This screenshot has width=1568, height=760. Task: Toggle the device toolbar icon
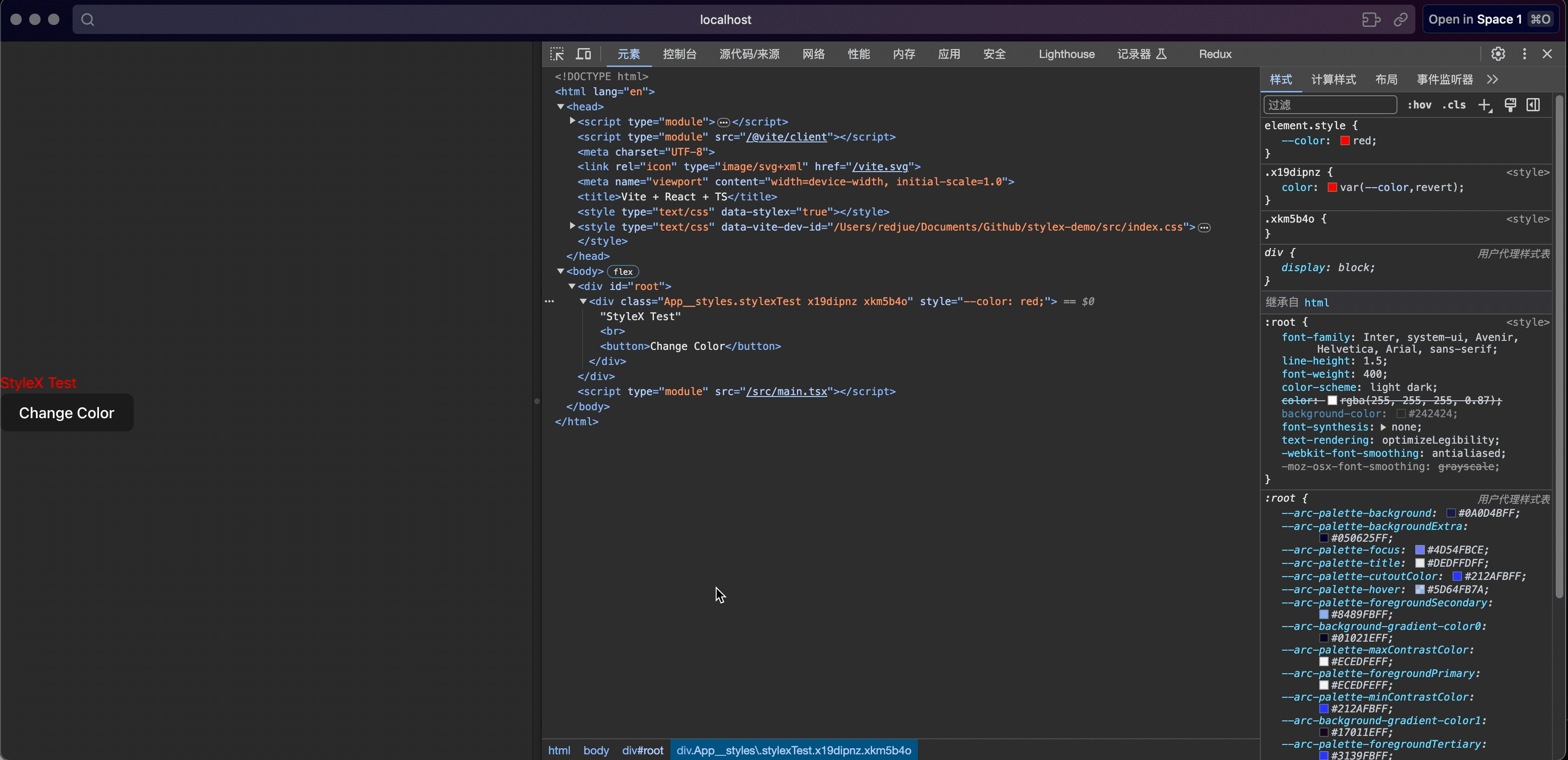(x=583, y=54)
